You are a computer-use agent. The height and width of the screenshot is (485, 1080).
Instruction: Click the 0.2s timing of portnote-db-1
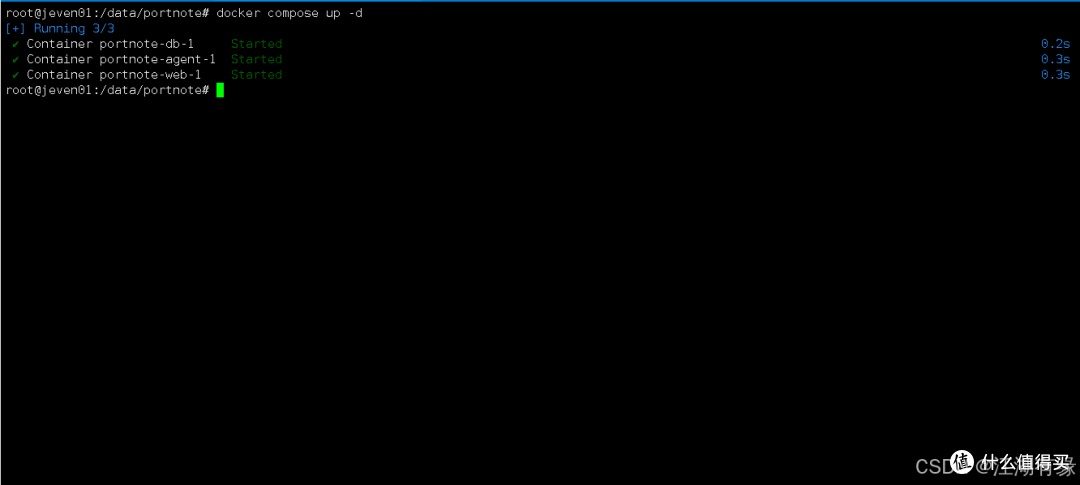(1055, 44)
